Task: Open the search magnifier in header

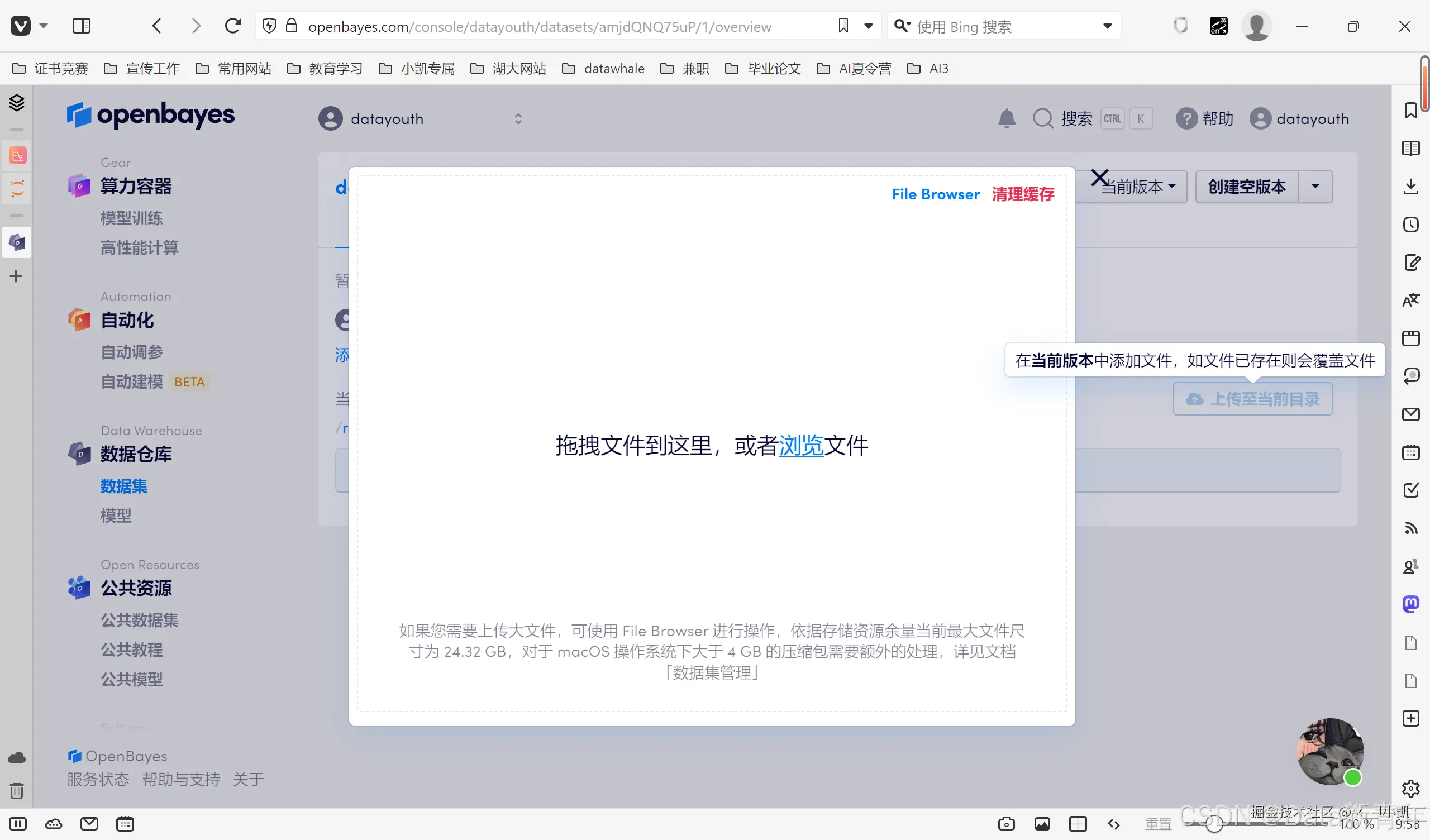Action: (1042, 118)
